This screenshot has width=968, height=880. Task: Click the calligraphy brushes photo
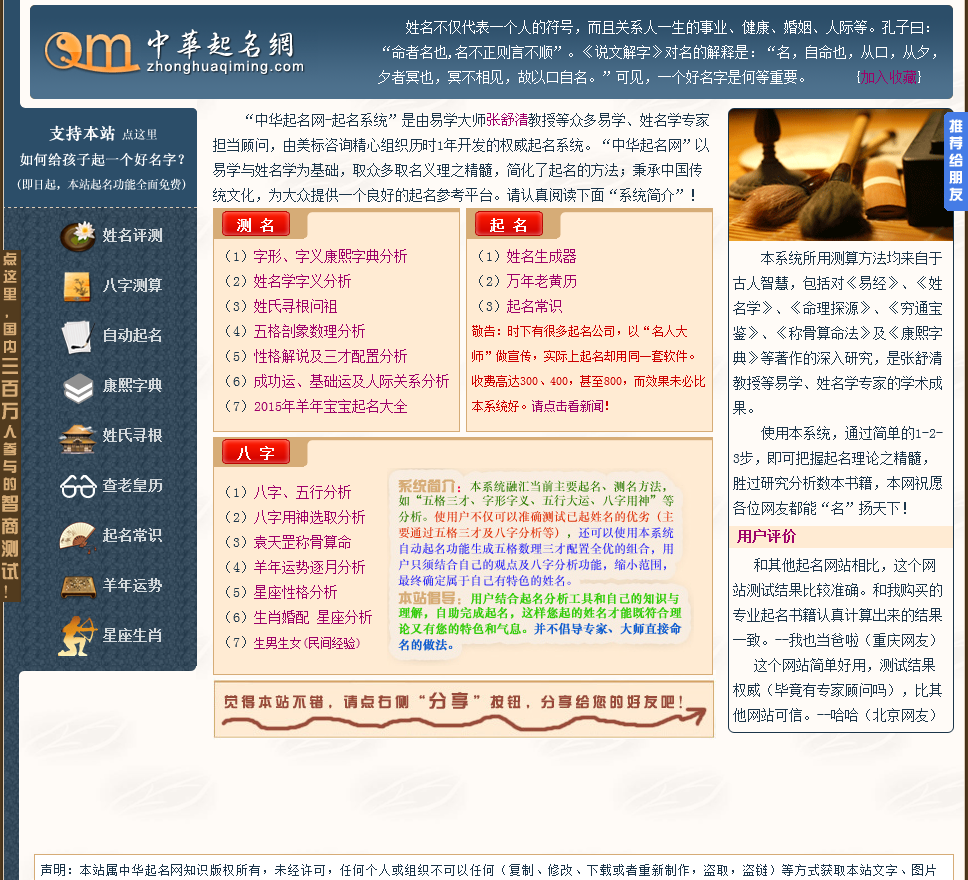[841, 175]
